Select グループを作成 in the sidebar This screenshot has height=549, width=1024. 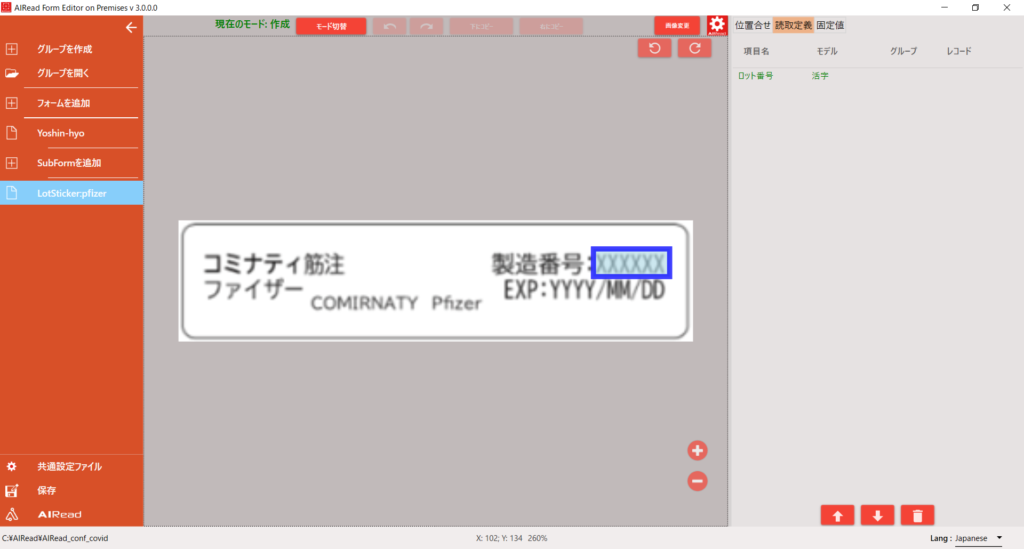pyautogui.click(x=64, y=49)
